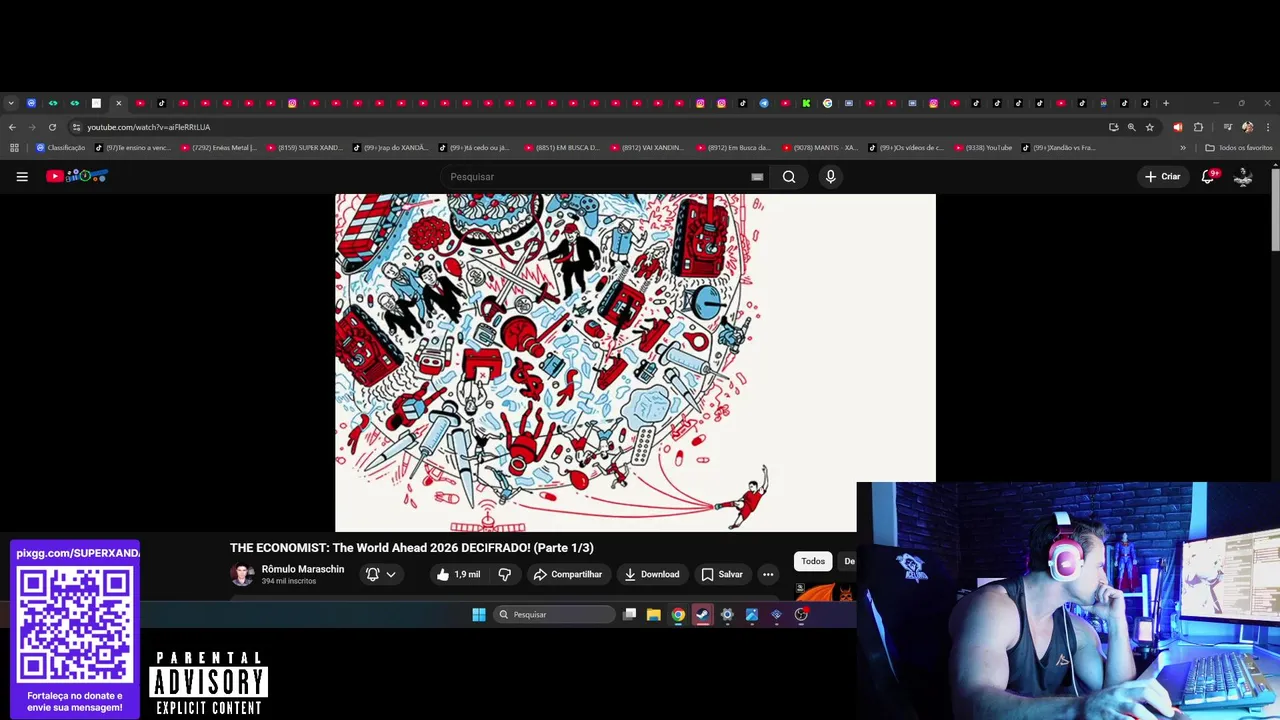Open the YouTube hamburger guide menu

[x=22, y=177]
